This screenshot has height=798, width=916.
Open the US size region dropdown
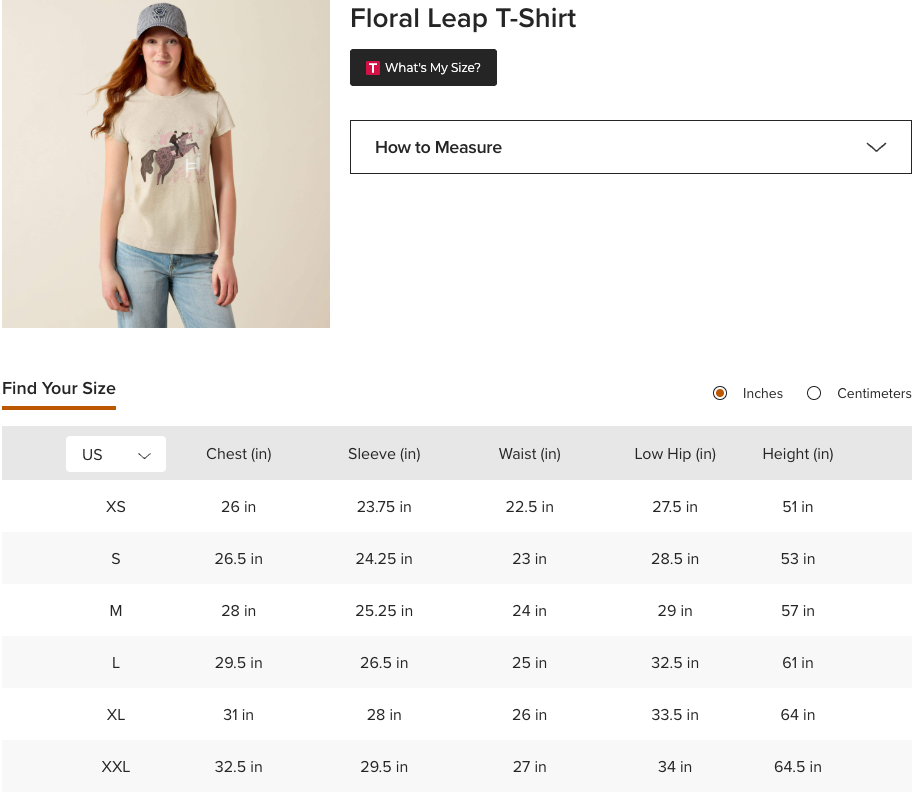116,454
